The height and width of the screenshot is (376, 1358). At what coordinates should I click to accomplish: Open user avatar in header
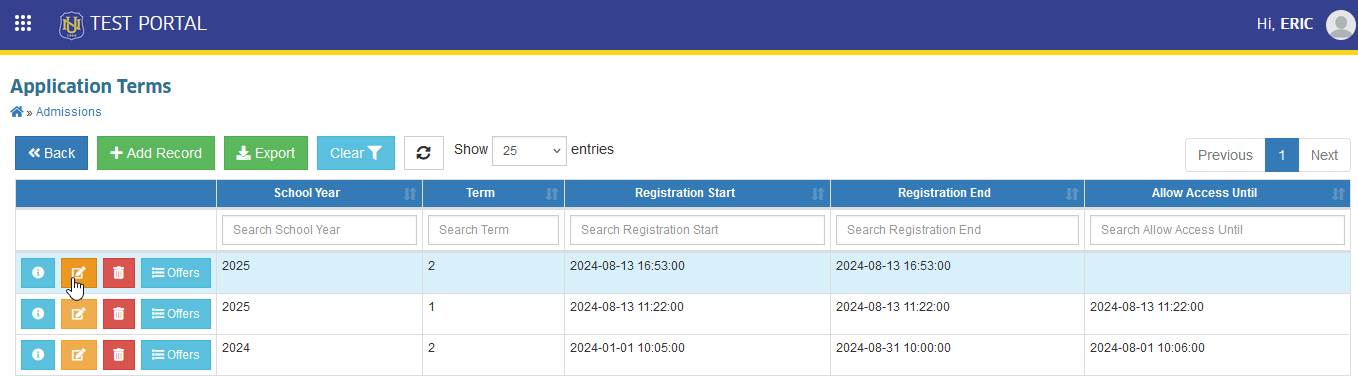pyautogui.click(x=1340, y=24)
